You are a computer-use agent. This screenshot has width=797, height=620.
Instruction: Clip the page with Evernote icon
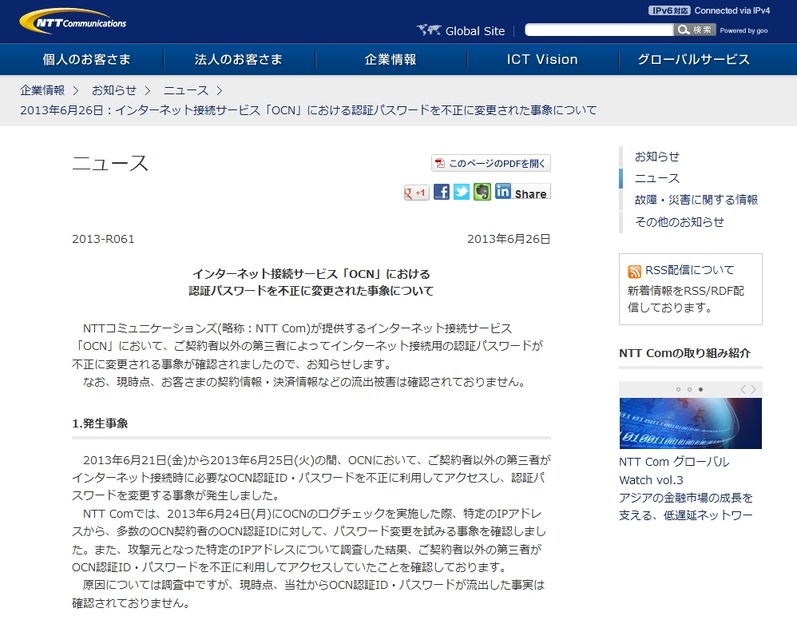(482, 192)
